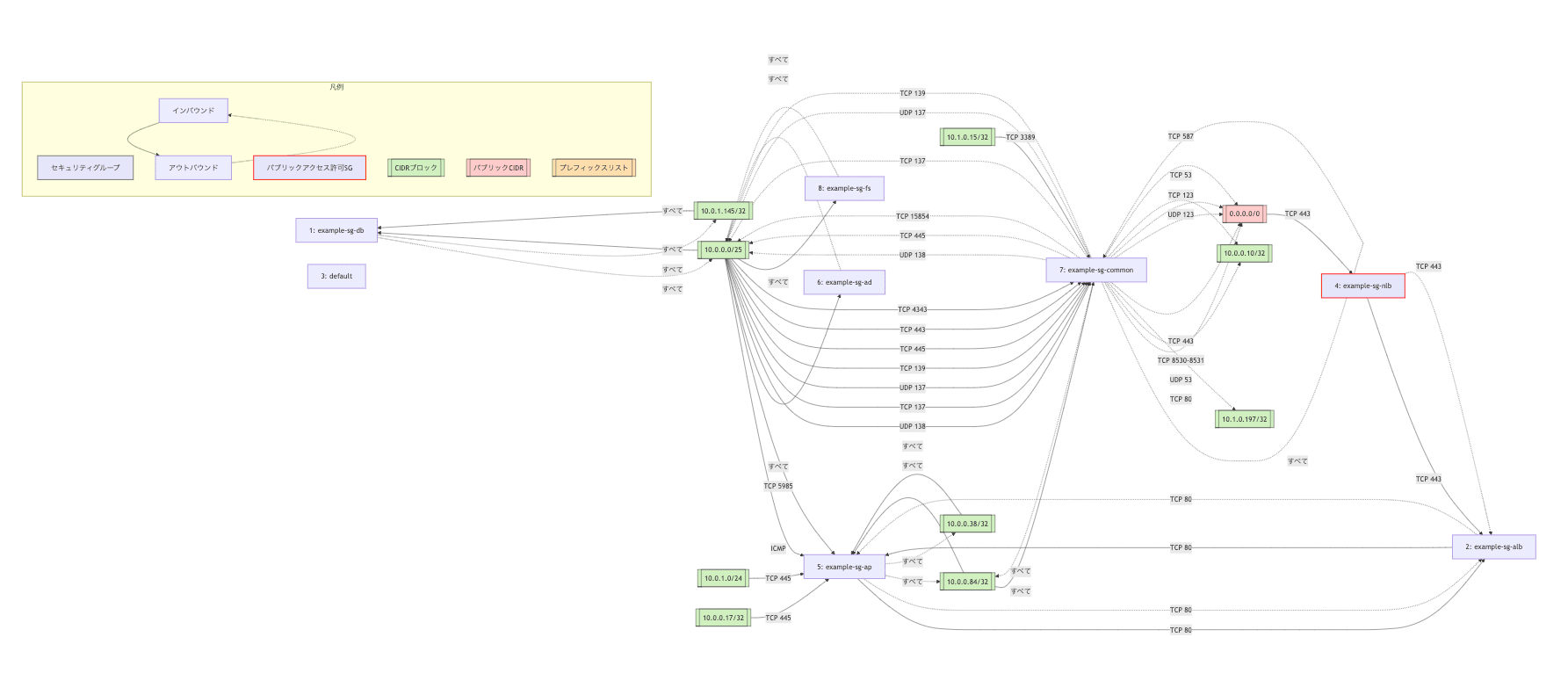
Task: Click TCP 443 label right of 0.0.0.0/0
Action: 1297,214
